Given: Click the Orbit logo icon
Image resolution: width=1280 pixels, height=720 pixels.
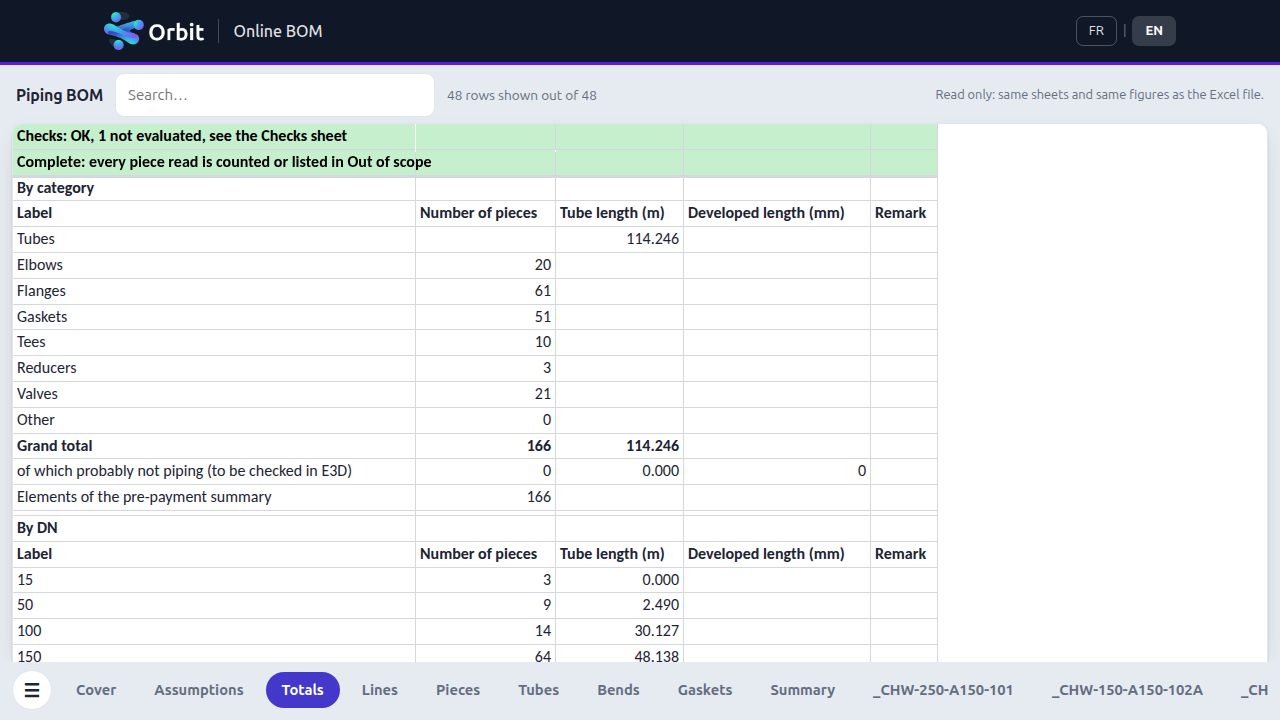Looking at the screenshot, I should click(124, 31).
